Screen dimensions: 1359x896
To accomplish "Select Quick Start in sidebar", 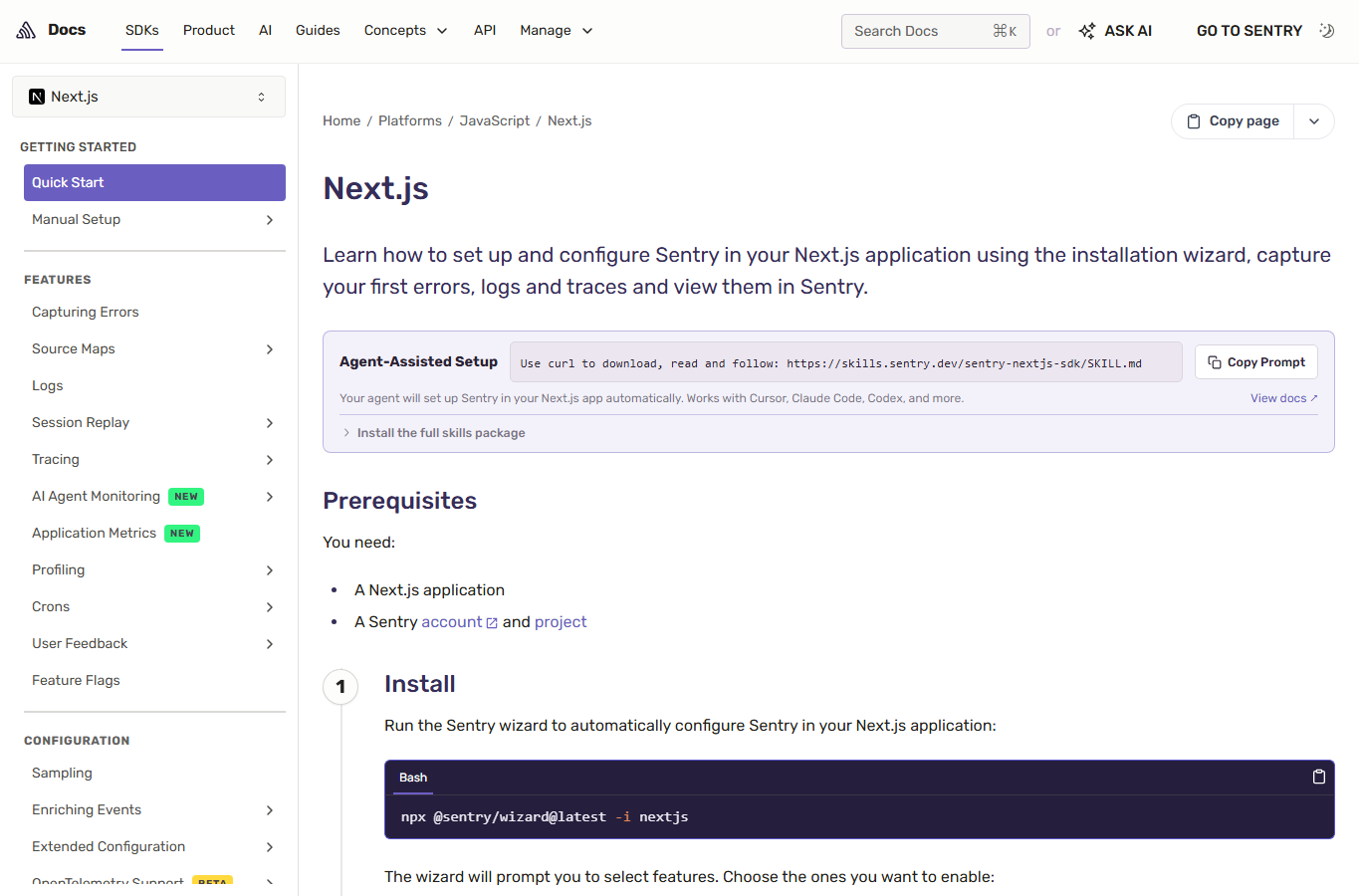I will coord(154,182).
